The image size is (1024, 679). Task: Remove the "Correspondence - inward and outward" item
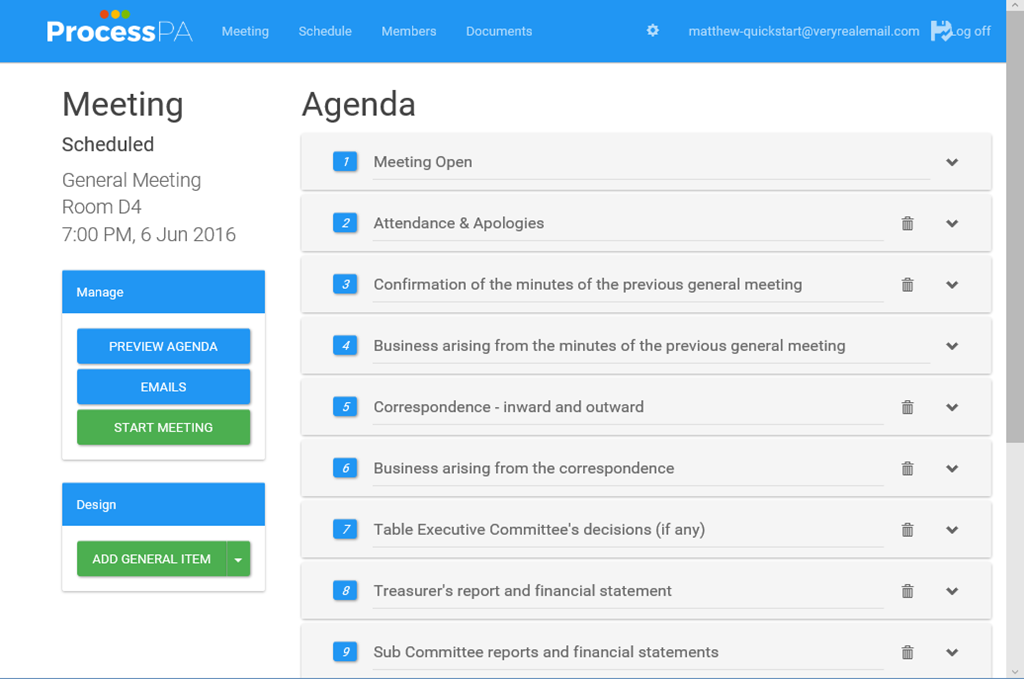tap(908, 407)
